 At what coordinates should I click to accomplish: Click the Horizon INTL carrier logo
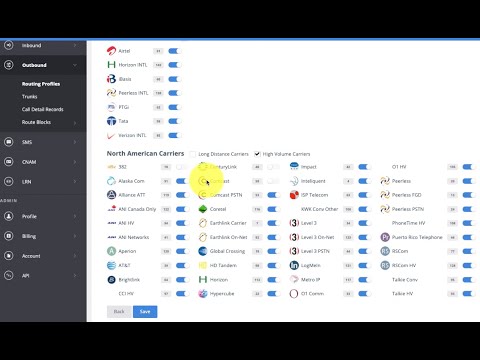(111, 65)
